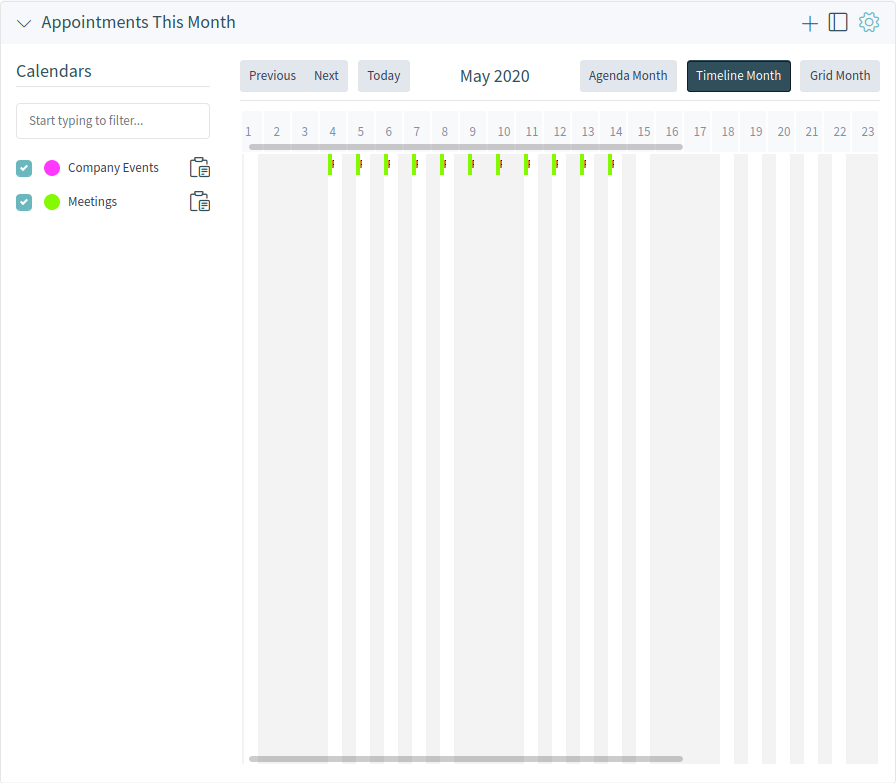Click the magenta Company Events color dot

click(x=52, y=168)
